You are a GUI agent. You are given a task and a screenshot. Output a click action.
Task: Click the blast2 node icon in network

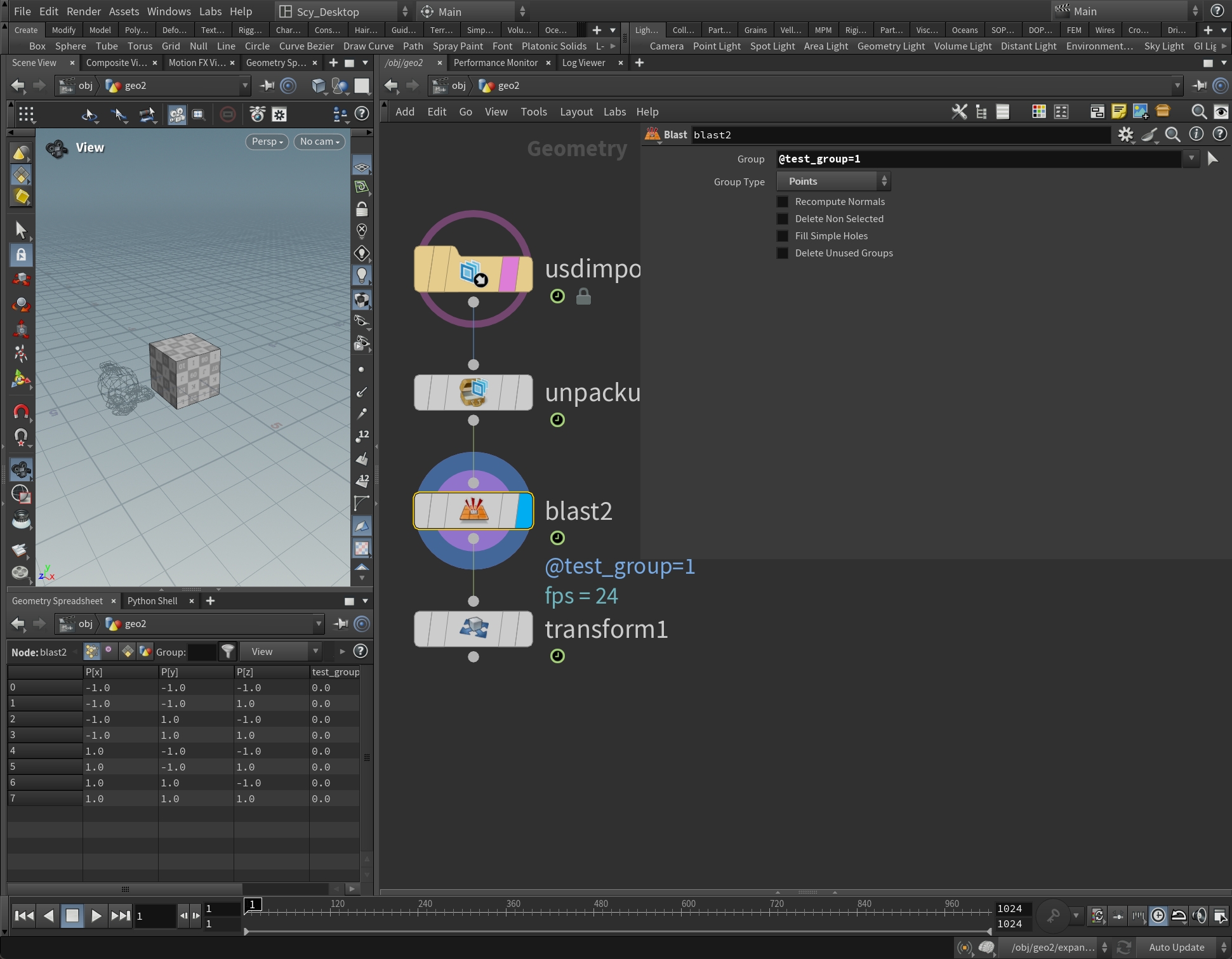(474, 511)
